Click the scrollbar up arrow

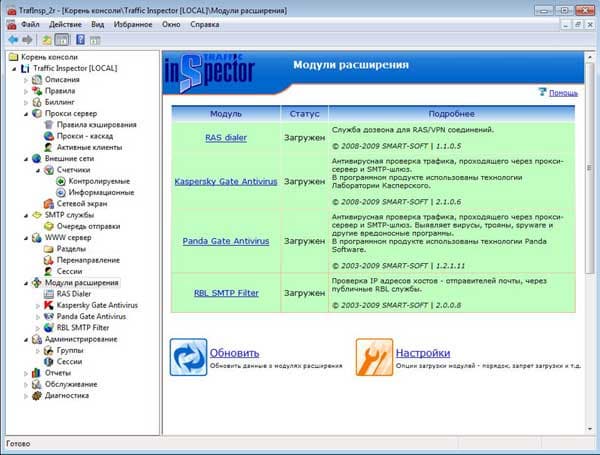click(590, 57)
